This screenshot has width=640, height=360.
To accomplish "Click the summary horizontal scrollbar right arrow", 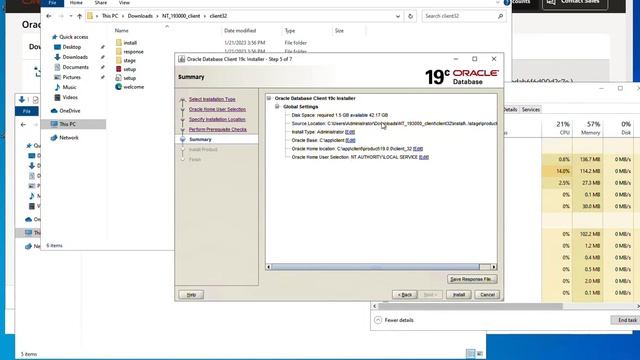I will pyautogui.click(x=494, y=267).
